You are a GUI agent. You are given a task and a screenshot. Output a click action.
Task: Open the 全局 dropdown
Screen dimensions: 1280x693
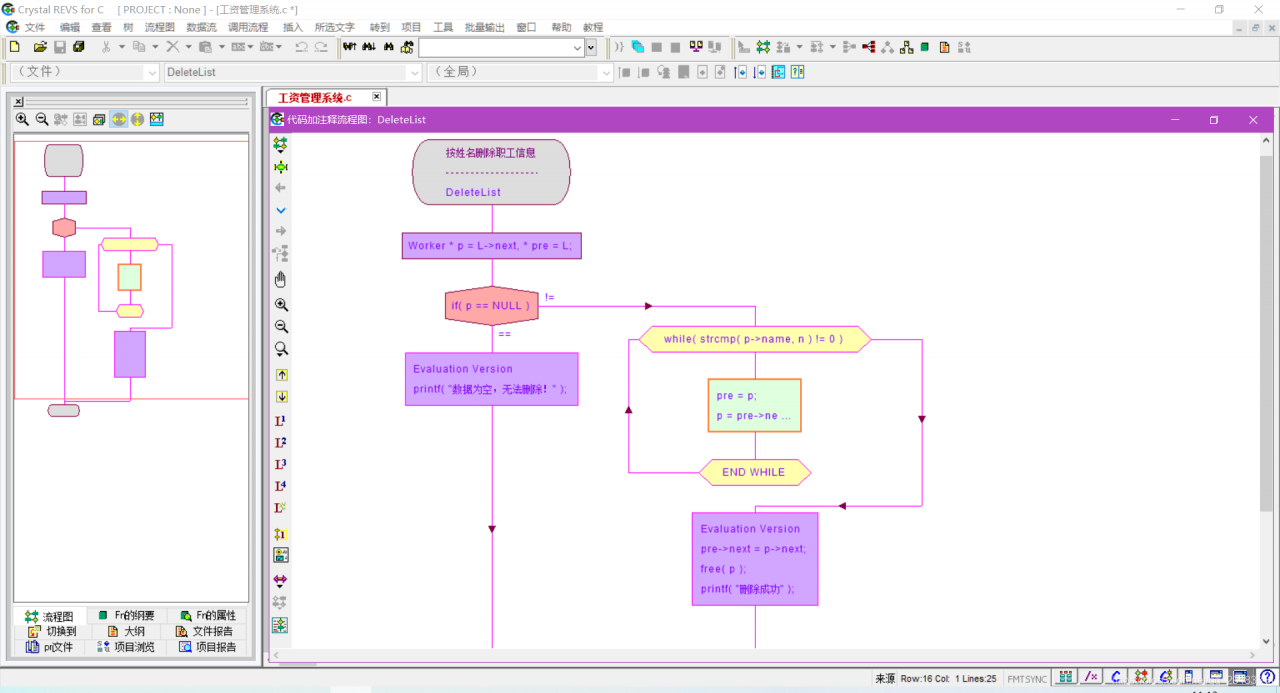coord(606,72)
